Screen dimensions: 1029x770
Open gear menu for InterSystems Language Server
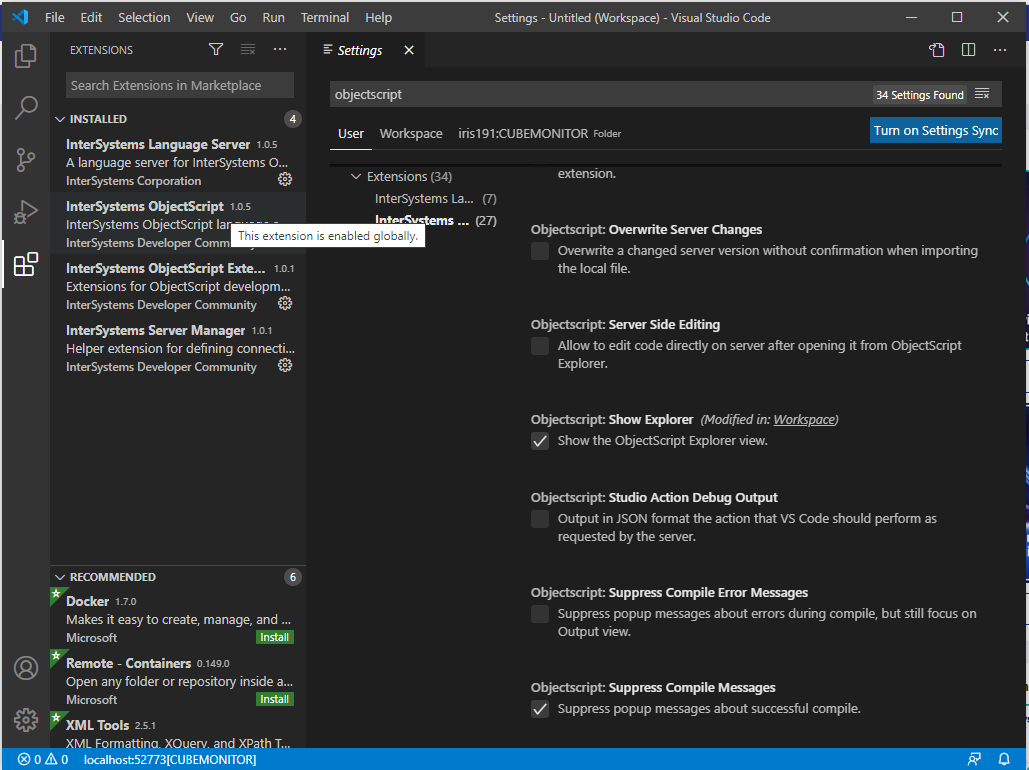pos(285,179)
